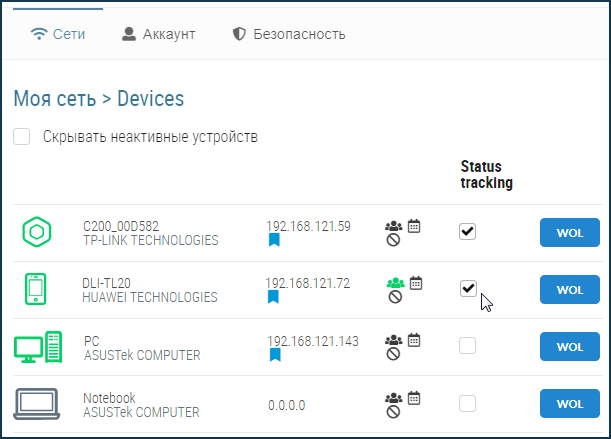
Task: Click the calendar icon in the PC row
Action: point(414,340)
